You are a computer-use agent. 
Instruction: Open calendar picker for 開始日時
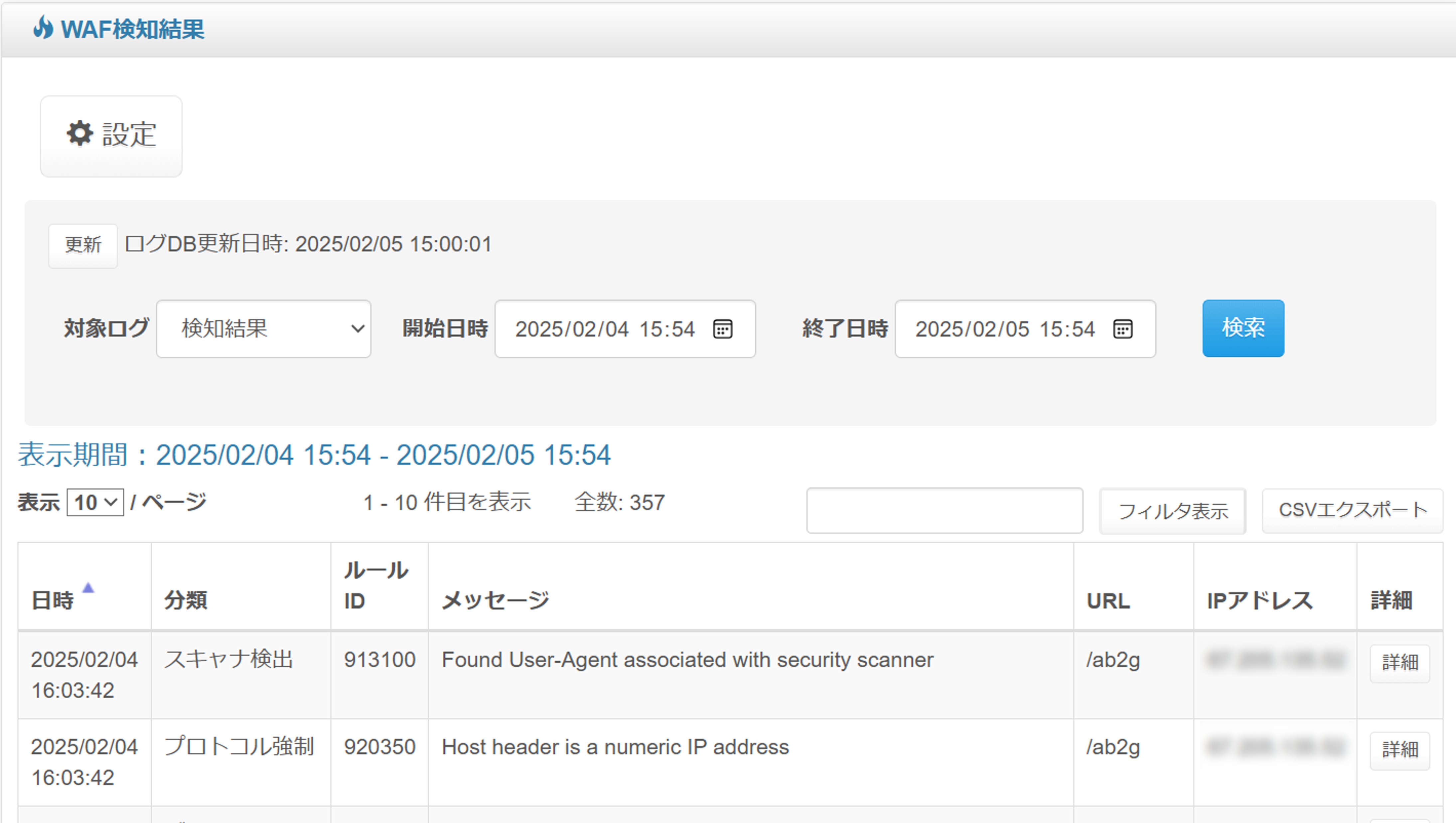(723, 329)
